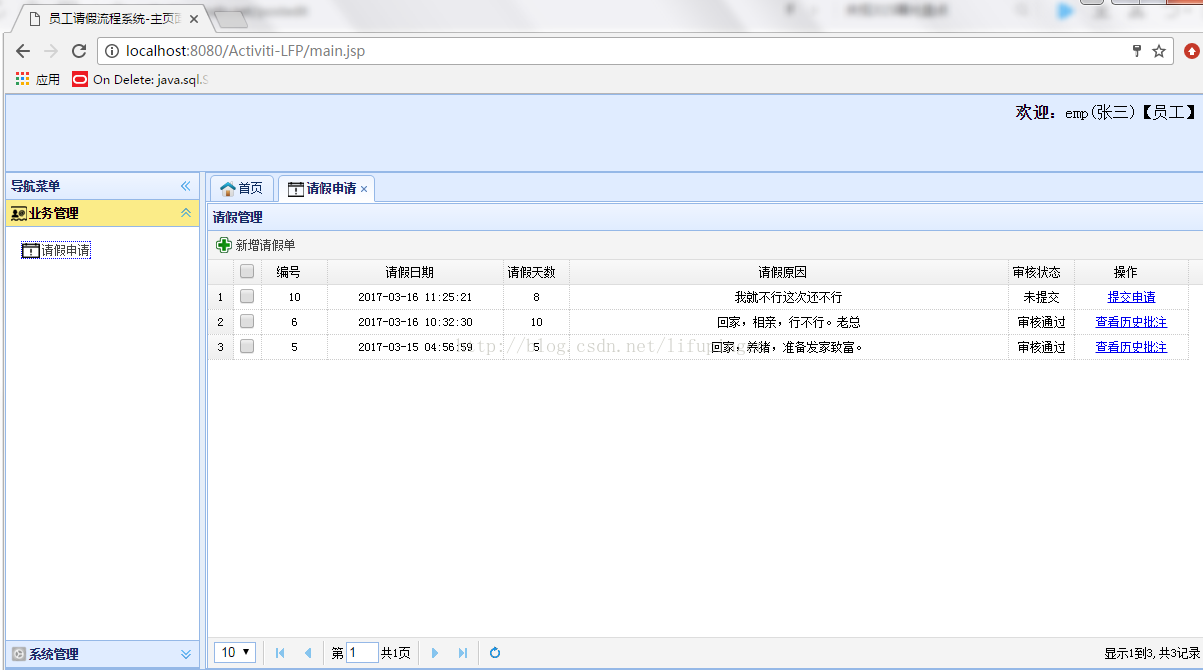Click the refresh icon in pagination bar
This screenshot has height=670, width=1203.
tap(494, 652)
